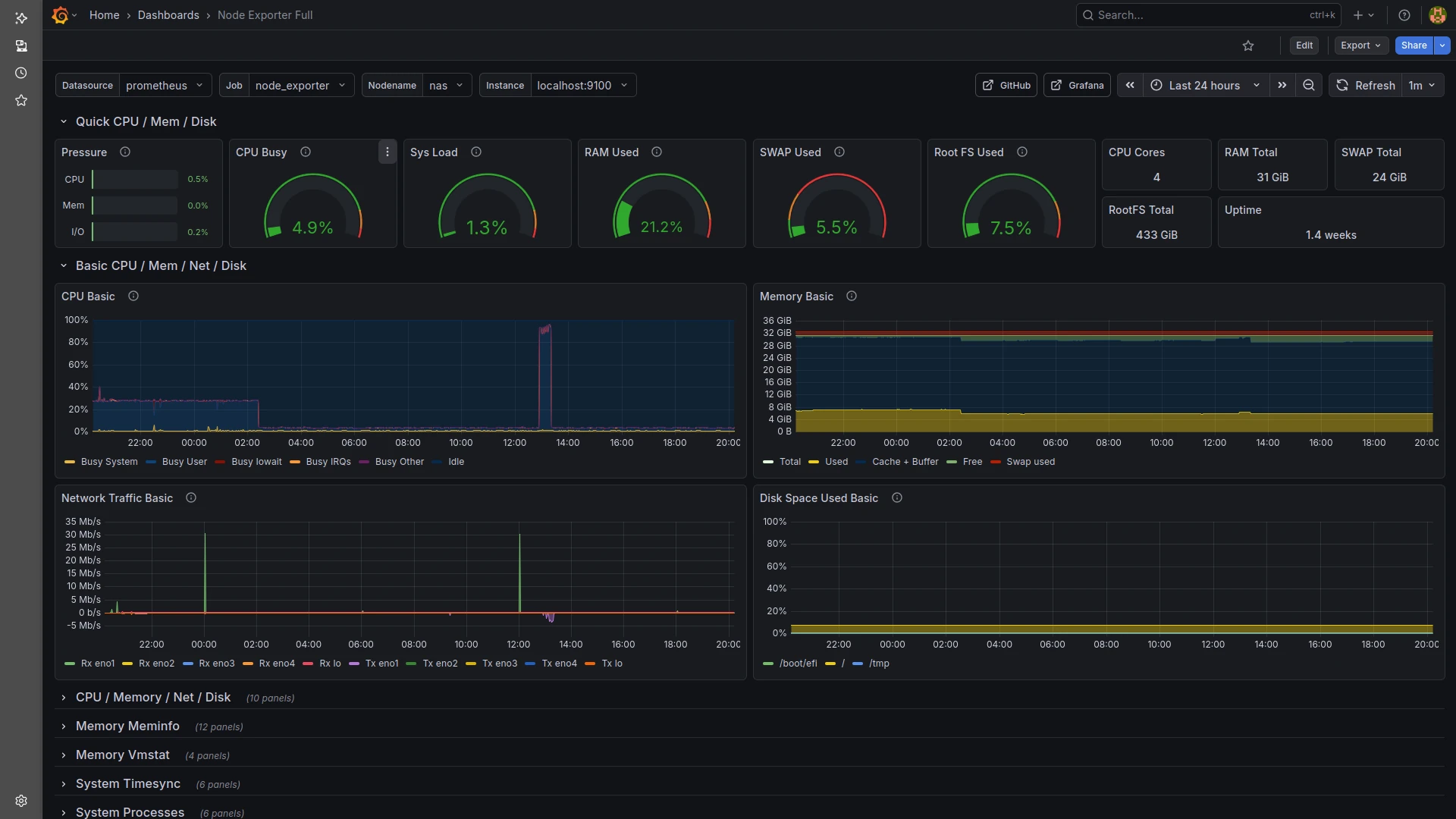Viewport: 1456px width, 819px height.
Task: Toggle Busy System series in CPU legend
Action: [108, 462]
